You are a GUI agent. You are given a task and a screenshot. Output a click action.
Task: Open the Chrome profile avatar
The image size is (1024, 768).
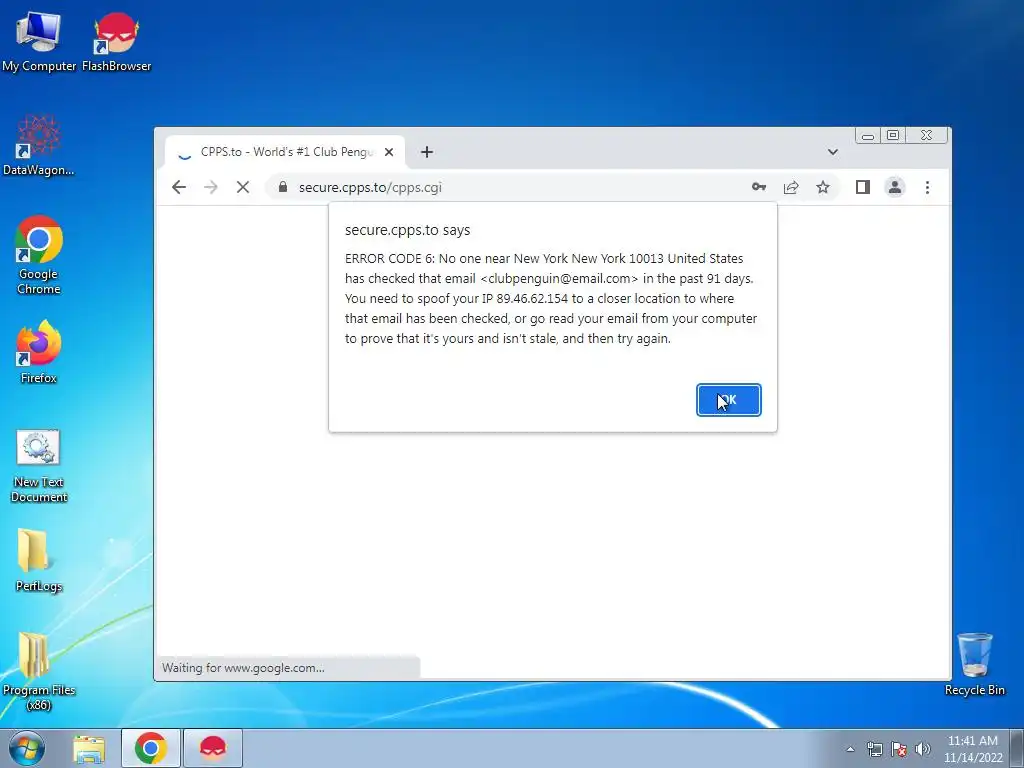(x=895, y=187)
